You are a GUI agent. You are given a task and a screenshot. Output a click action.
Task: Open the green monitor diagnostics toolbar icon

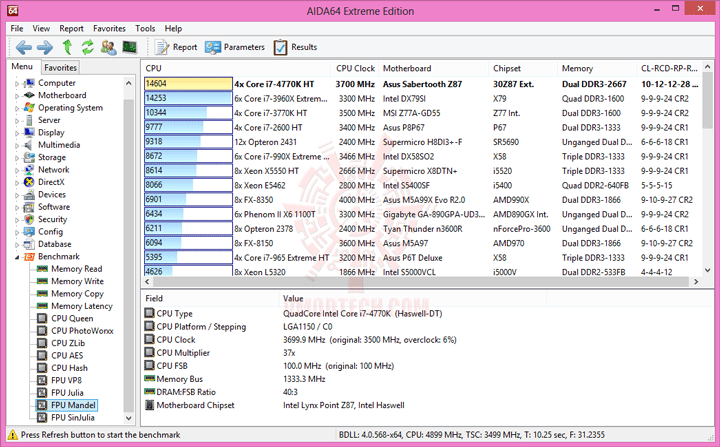pos(130,47)
